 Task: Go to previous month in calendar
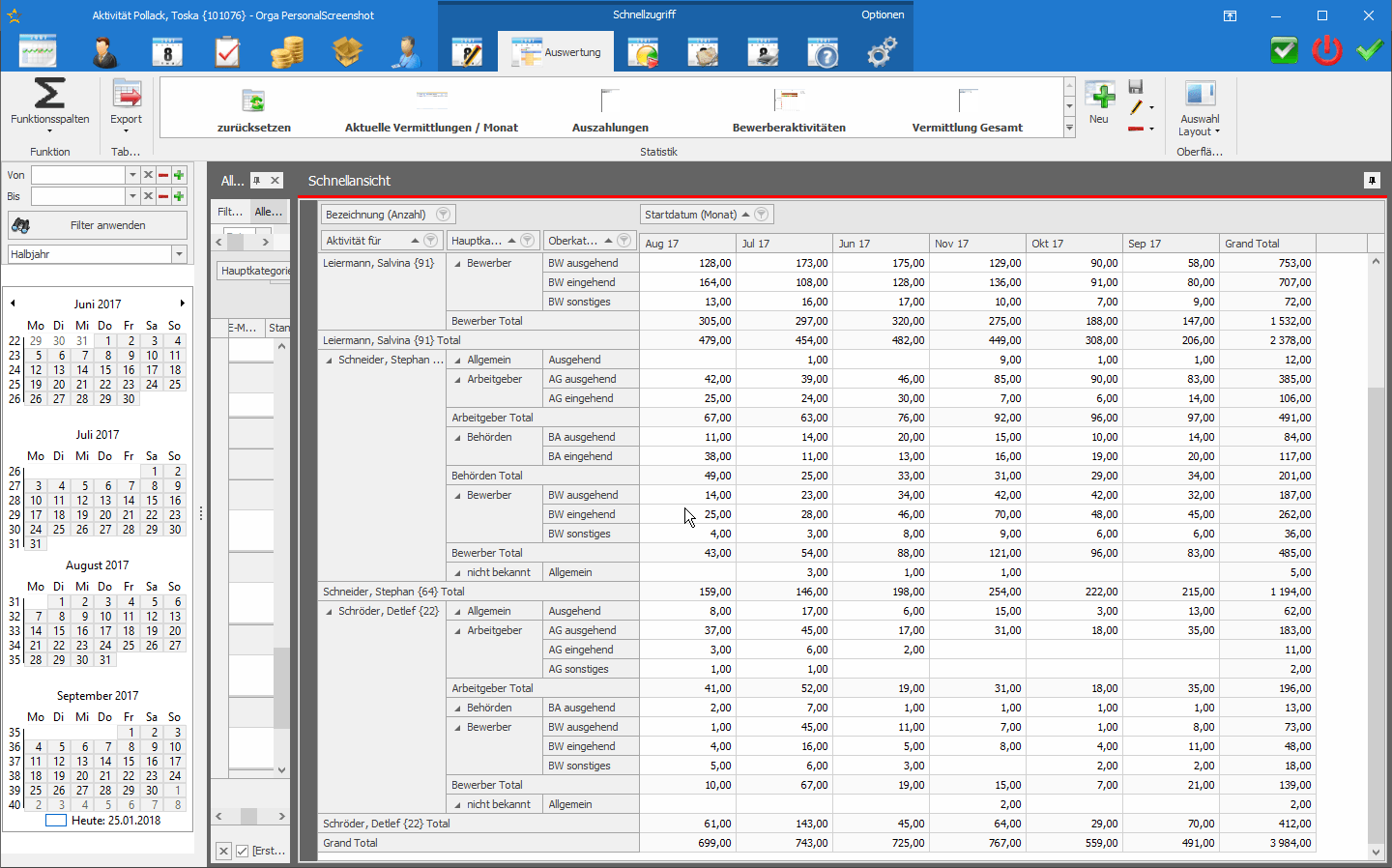[13, 304]
